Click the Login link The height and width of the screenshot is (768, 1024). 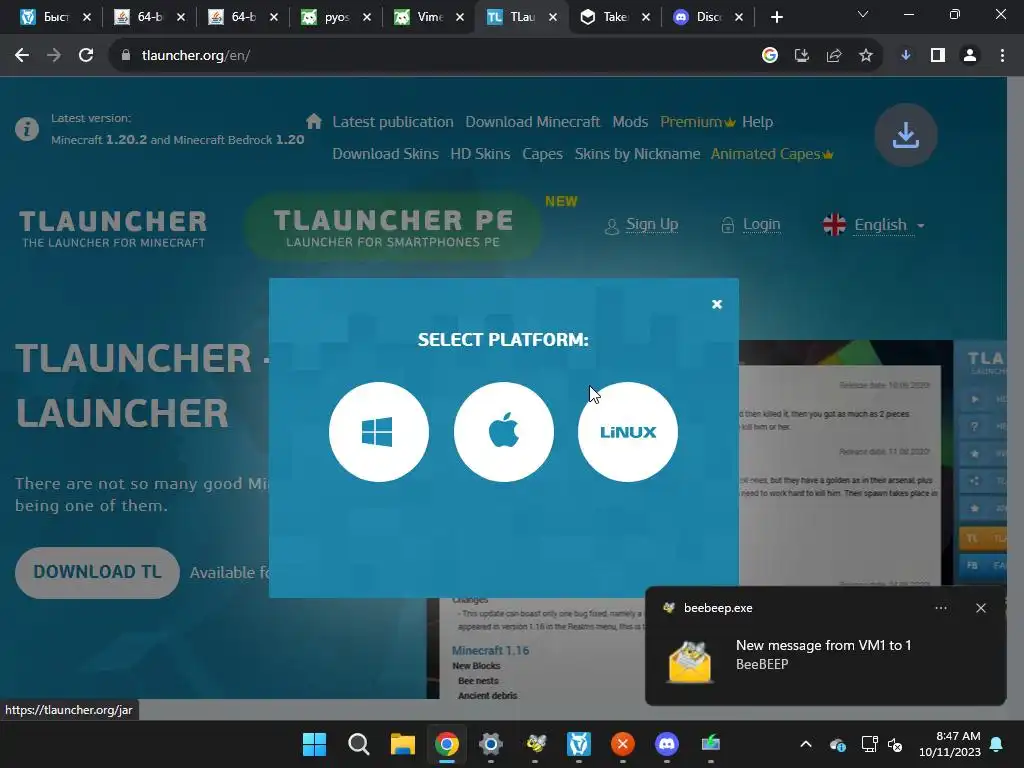coord(751,225)
